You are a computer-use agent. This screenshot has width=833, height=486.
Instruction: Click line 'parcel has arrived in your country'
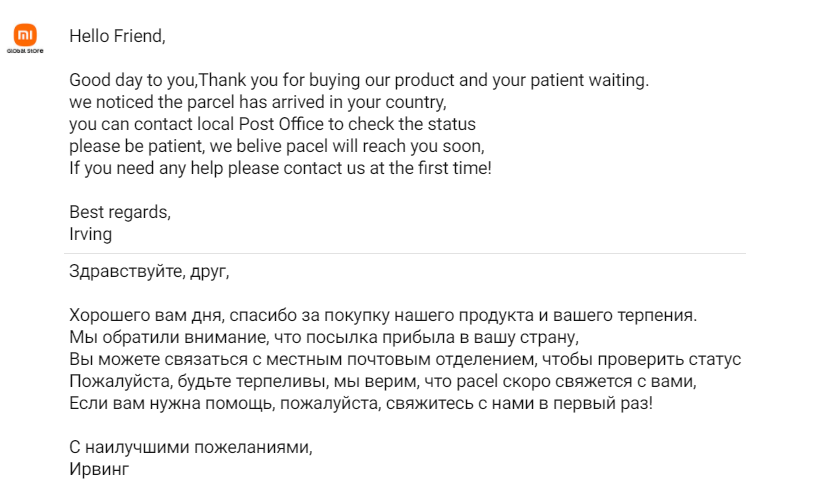[258, 102]
